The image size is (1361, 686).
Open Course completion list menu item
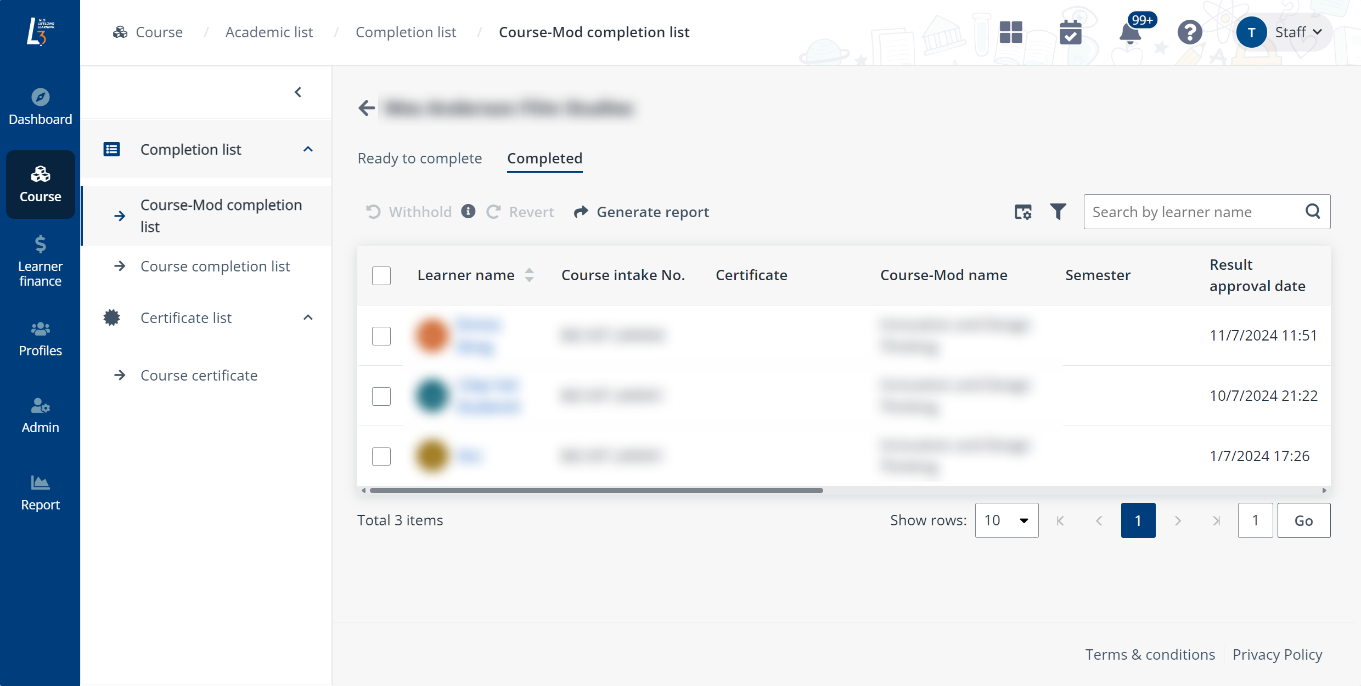[215, 266]
